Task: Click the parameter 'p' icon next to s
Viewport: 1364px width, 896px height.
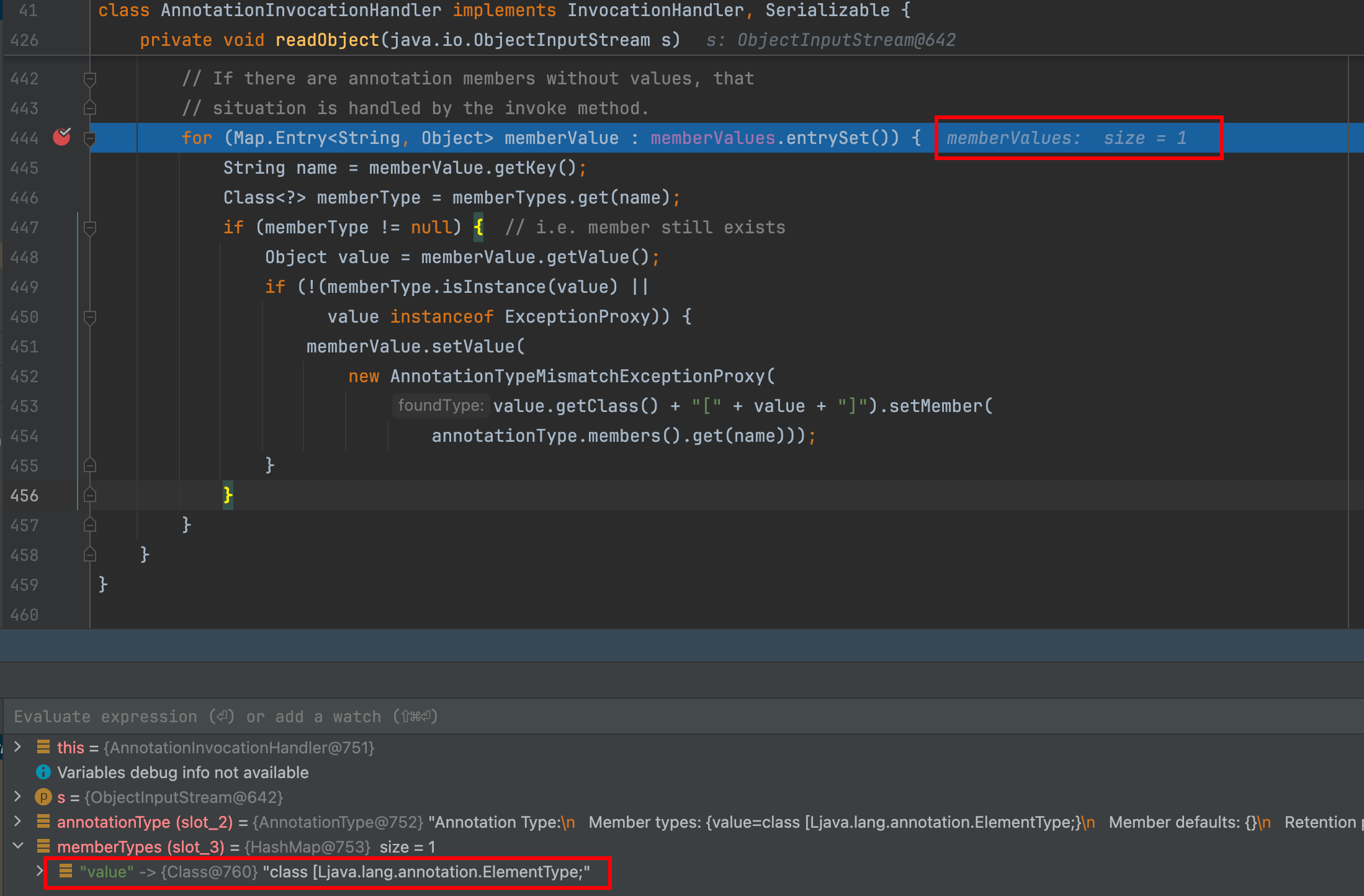Action: (x=43, y=797)
